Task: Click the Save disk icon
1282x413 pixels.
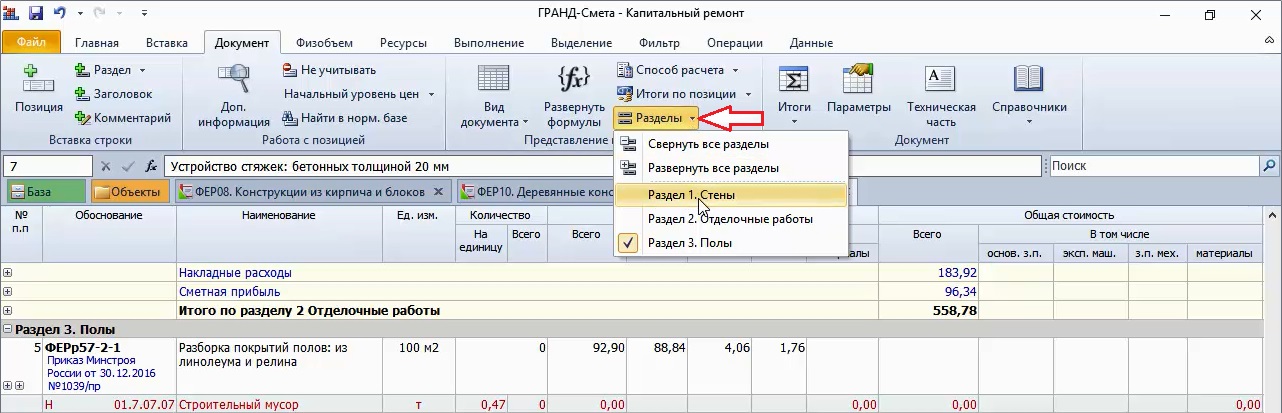Action: tap(36, 14)
